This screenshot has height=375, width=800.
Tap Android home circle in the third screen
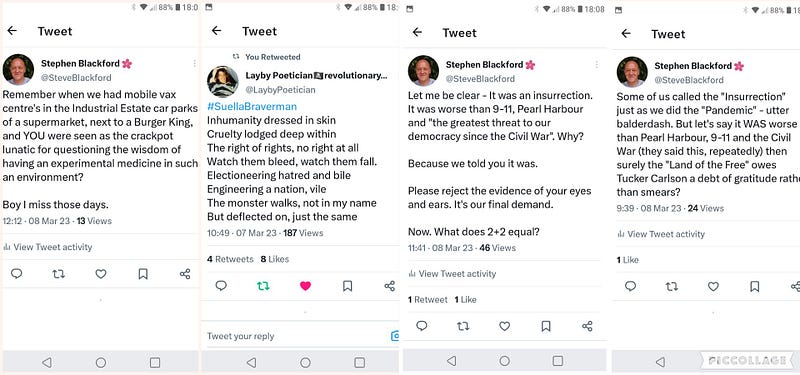(505, 361)
